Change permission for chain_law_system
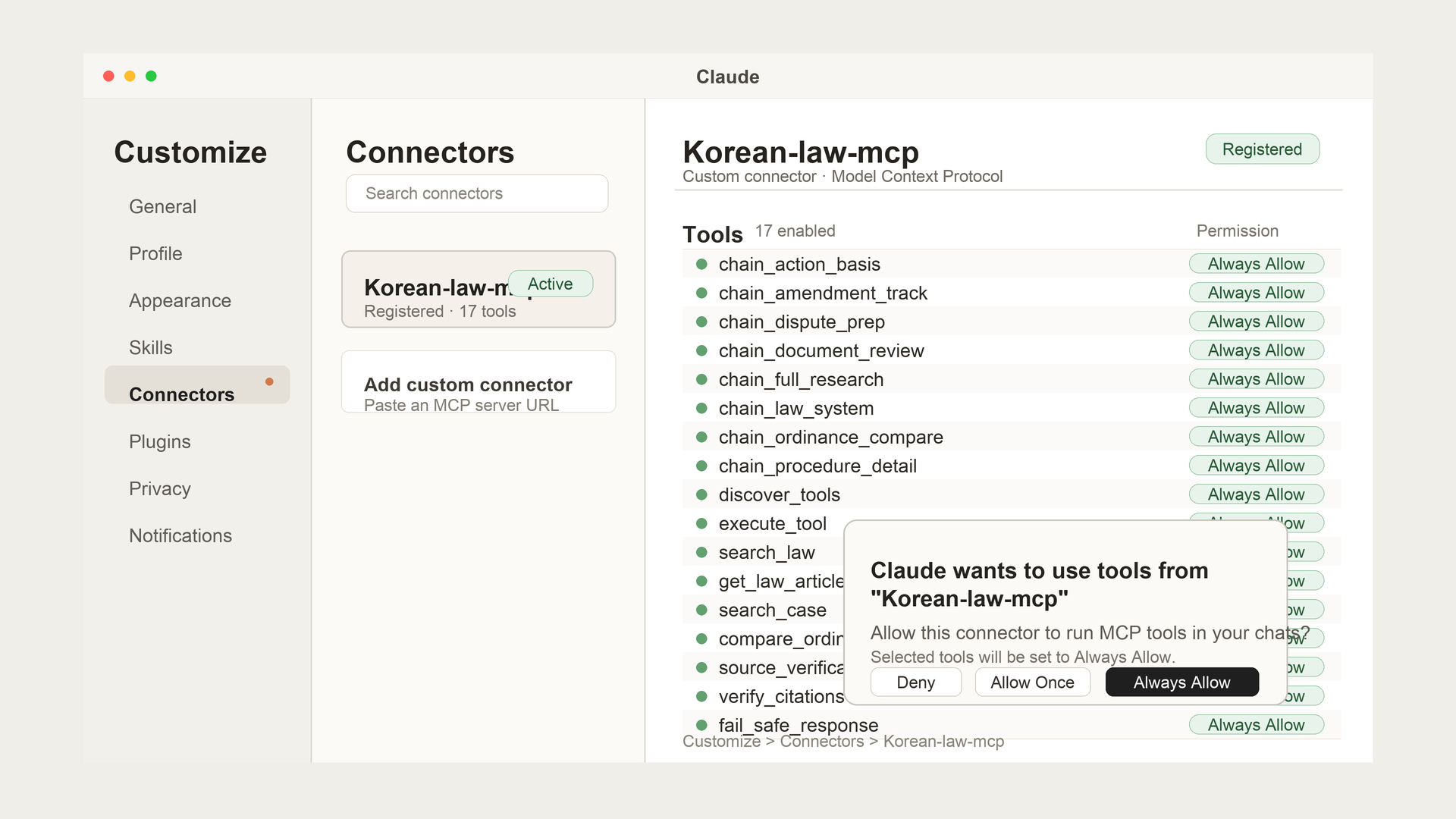1456x819 pixels. pyautogui.click(x=1257, y=408)
